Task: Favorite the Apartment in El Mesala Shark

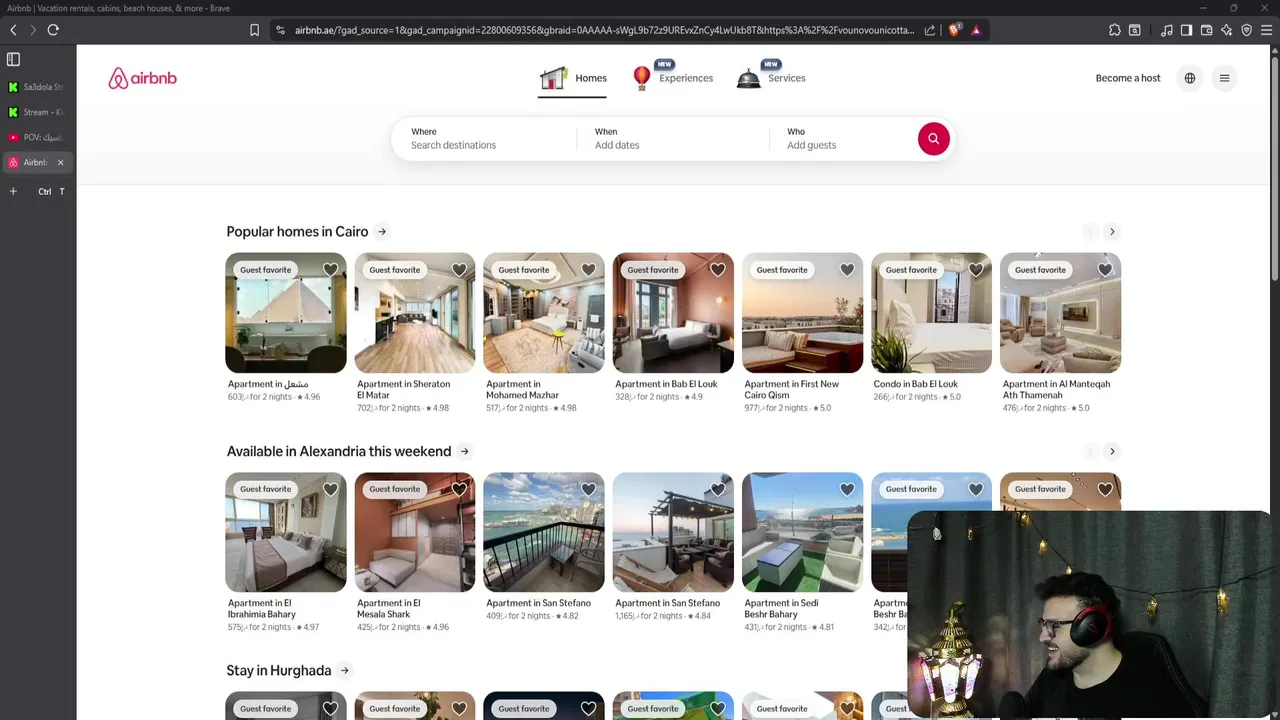Action: click(459, 489)
